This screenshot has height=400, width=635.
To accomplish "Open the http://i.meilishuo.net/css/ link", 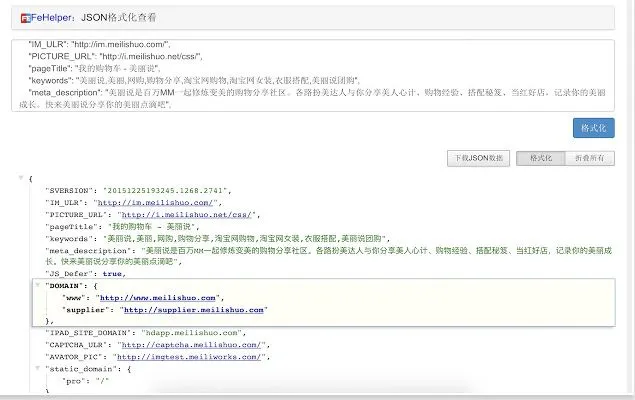I will (x=187, y=215).
